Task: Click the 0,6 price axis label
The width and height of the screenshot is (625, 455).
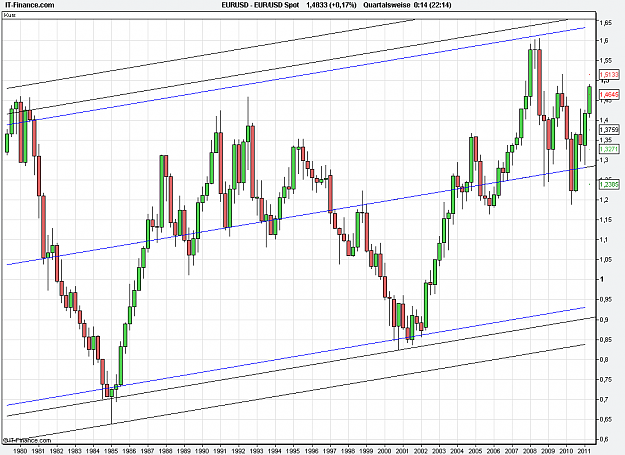Action: [x=604, y=439]
